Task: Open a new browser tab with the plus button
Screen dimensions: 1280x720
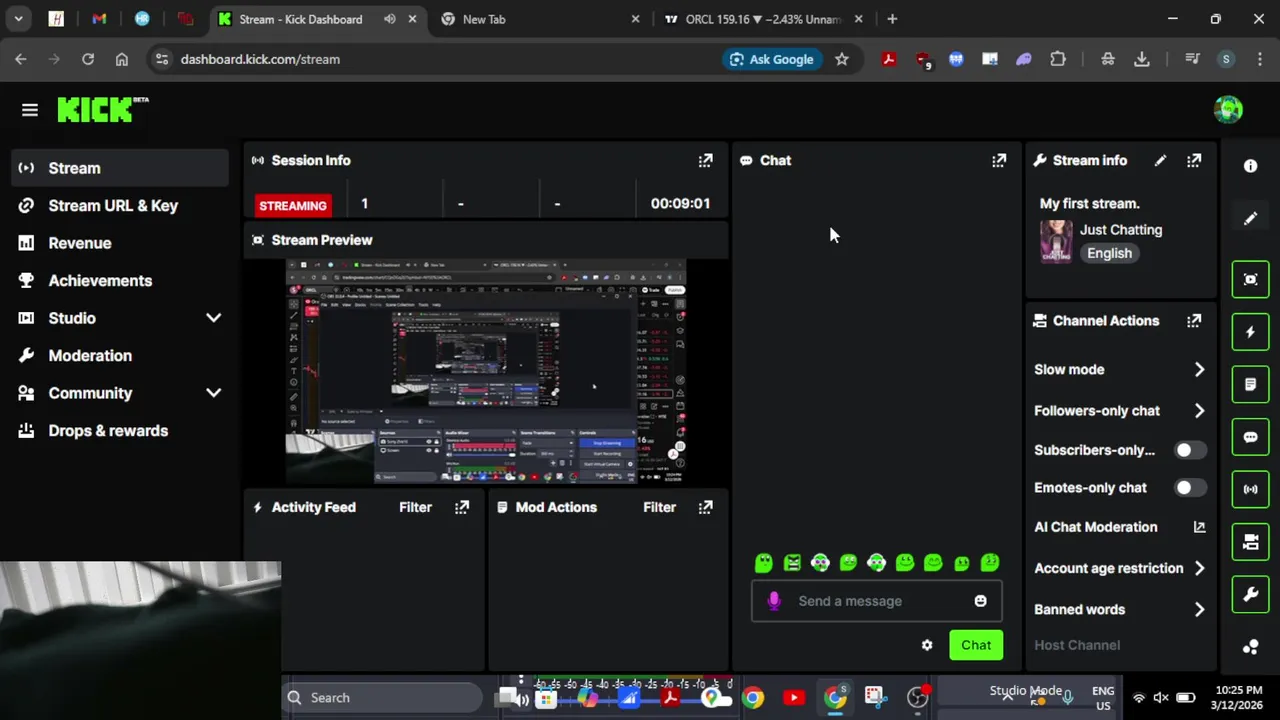Action: click(892, 19)
